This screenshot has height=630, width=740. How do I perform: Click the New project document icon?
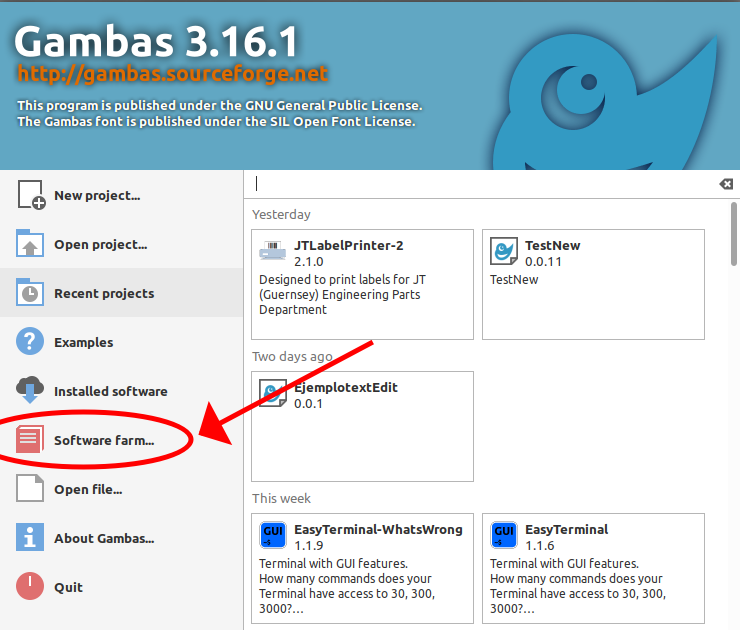point(31,195)
